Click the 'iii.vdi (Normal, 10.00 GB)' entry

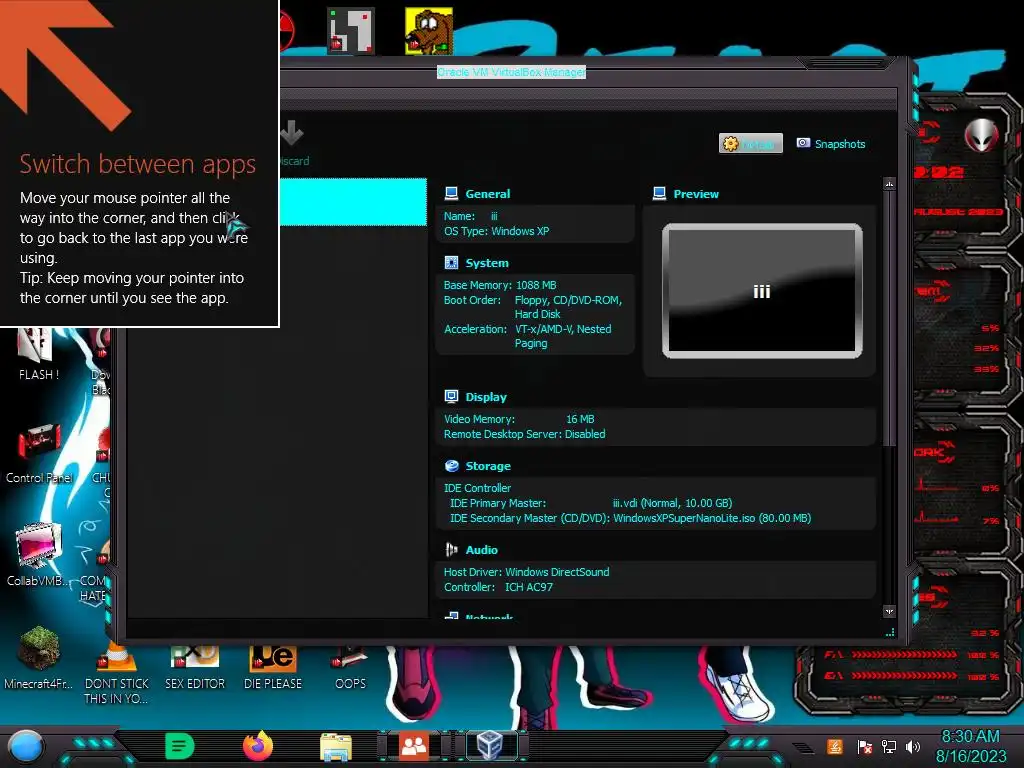pos(672,504)
